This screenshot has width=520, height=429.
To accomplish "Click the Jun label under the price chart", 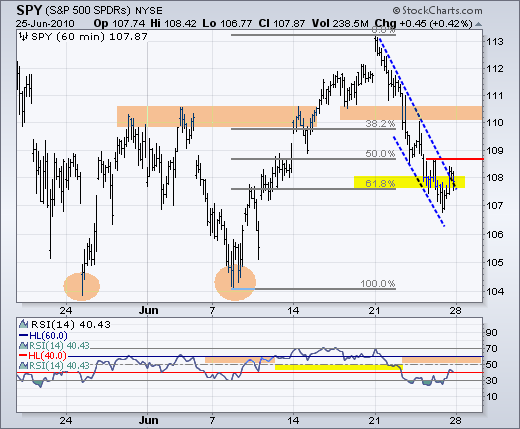I will (x=148, y=310).
